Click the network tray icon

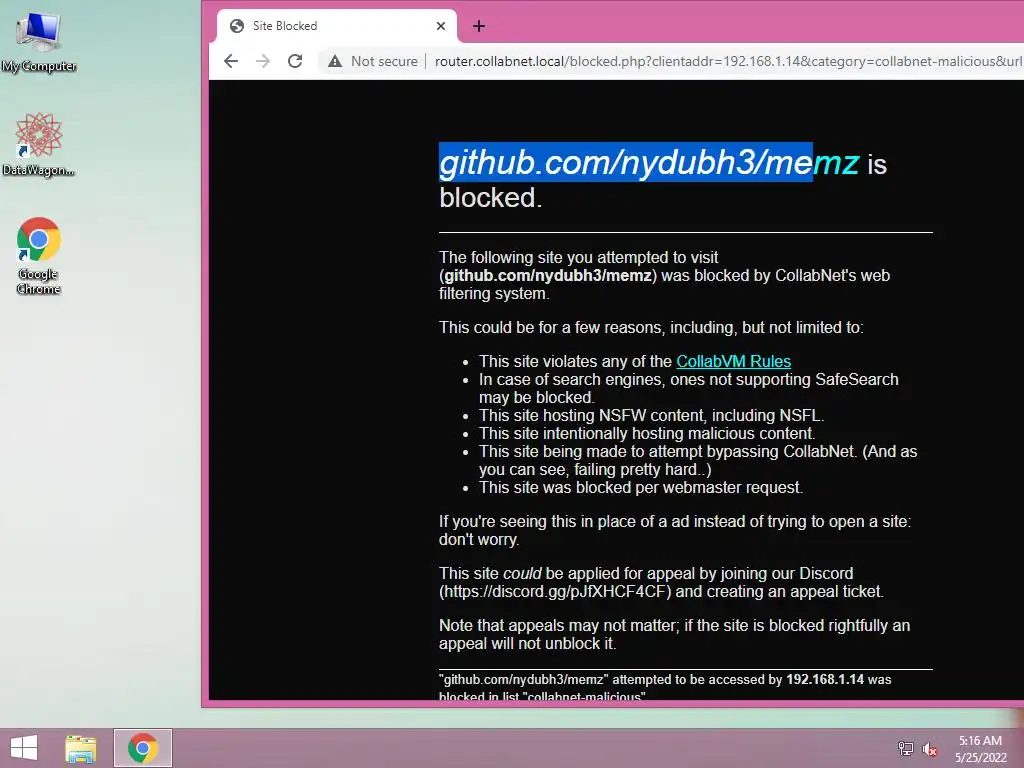[906, 748]
